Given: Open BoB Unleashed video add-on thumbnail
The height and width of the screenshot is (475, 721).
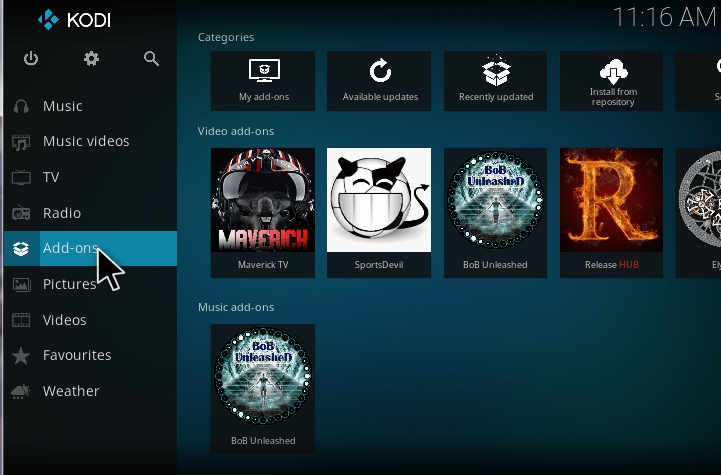Looking at the screenshot, I should (x=495, y=200).
